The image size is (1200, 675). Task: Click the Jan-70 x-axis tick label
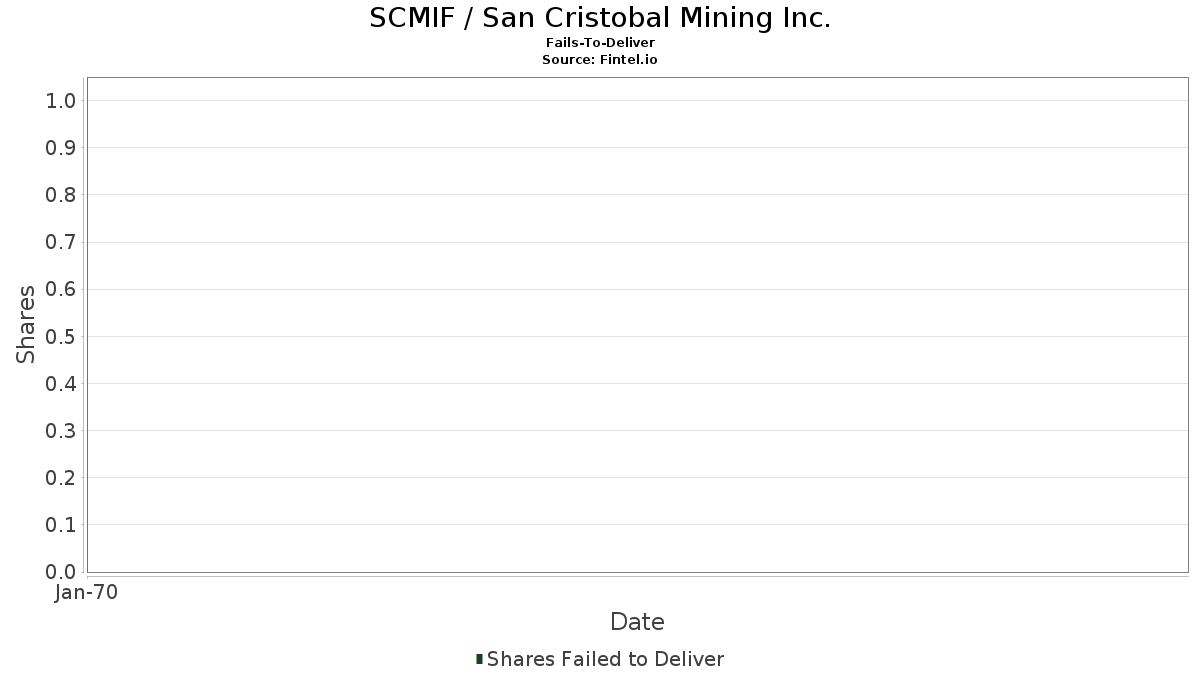point(86,593)
